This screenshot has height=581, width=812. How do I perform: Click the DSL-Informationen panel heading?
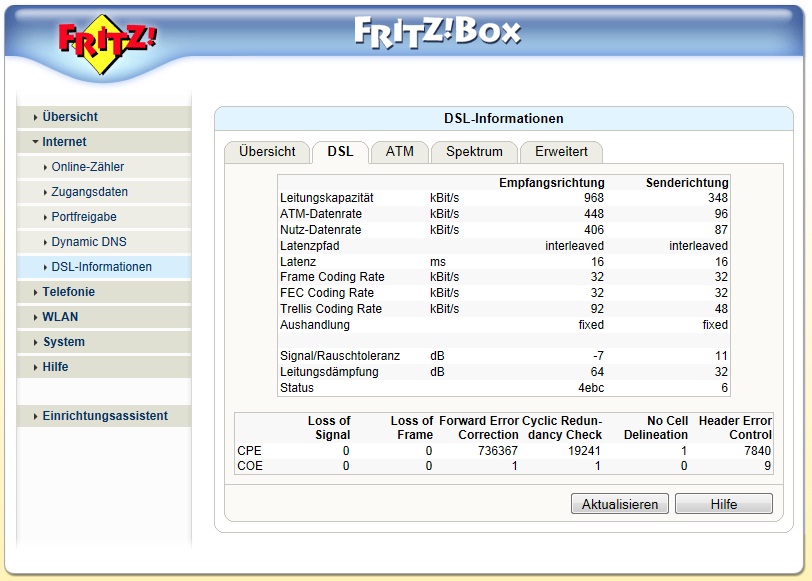click(504, 119)
